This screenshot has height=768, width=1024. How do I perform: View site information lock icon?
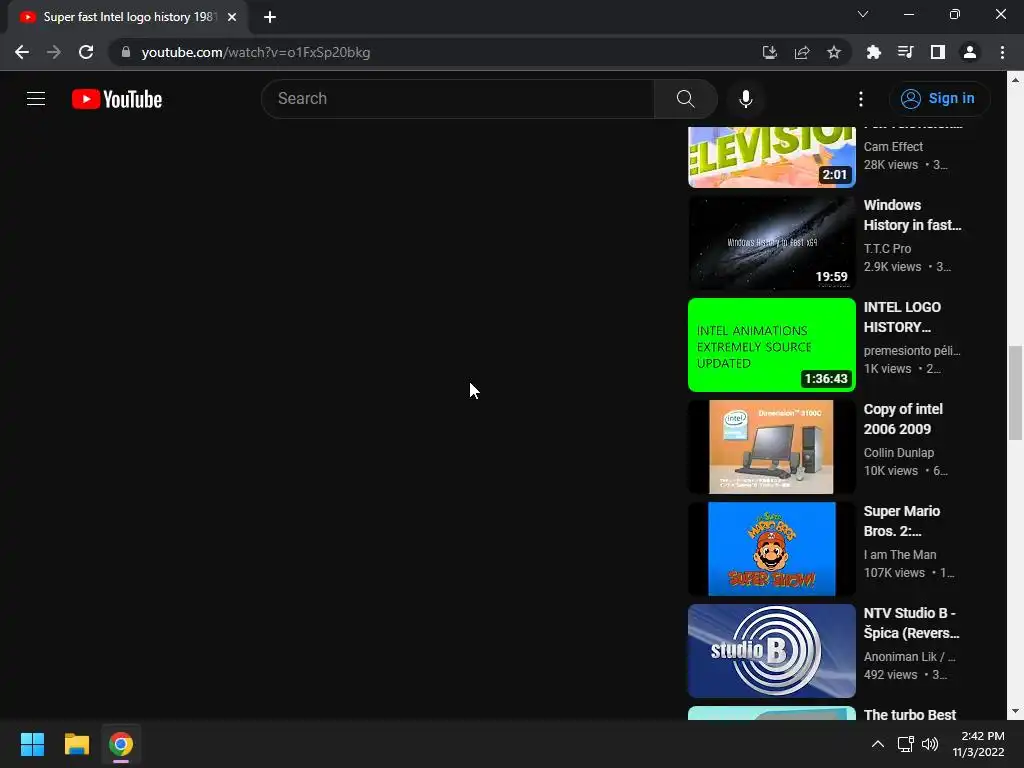(126, 52)
